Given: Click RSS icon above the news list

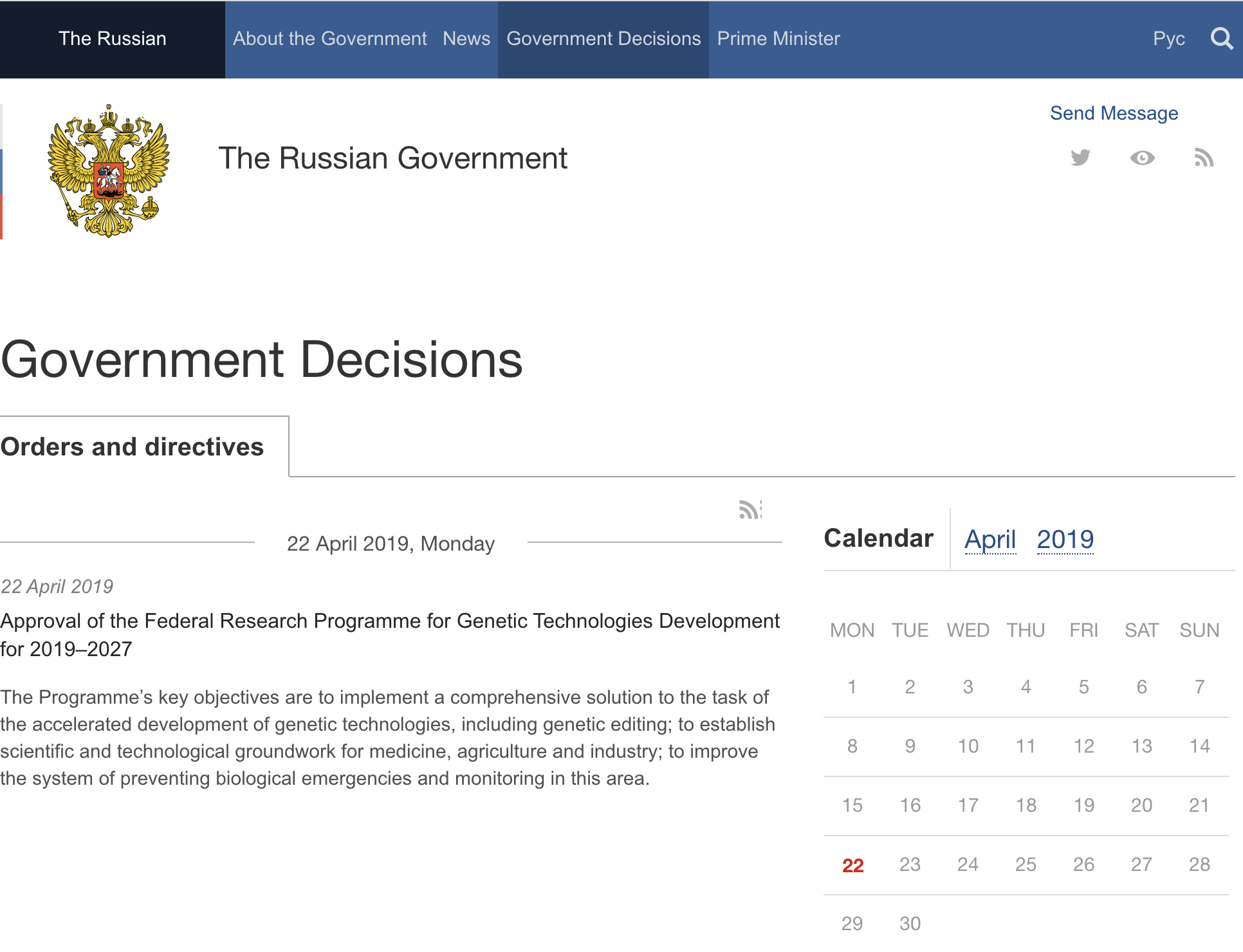Looking at the screenshot, I should click(750, 509).
